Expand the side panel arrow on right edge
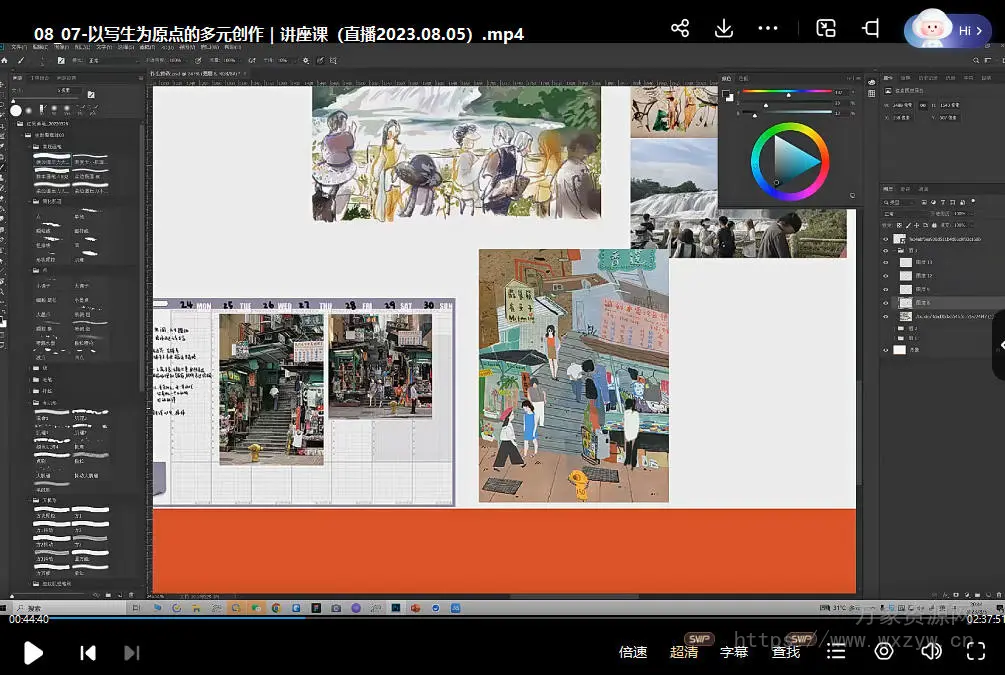Screen dimensions: 1005x675 [x=999, y=345]
